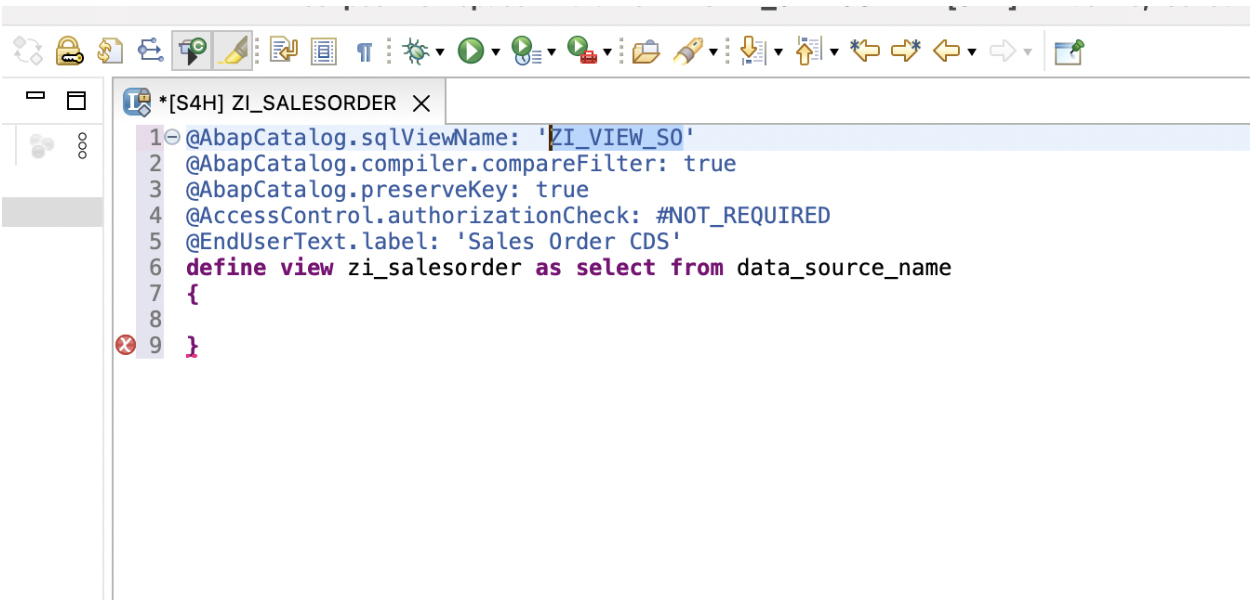Click 'zi_salesorder' view name on line 6

point(434,267)
